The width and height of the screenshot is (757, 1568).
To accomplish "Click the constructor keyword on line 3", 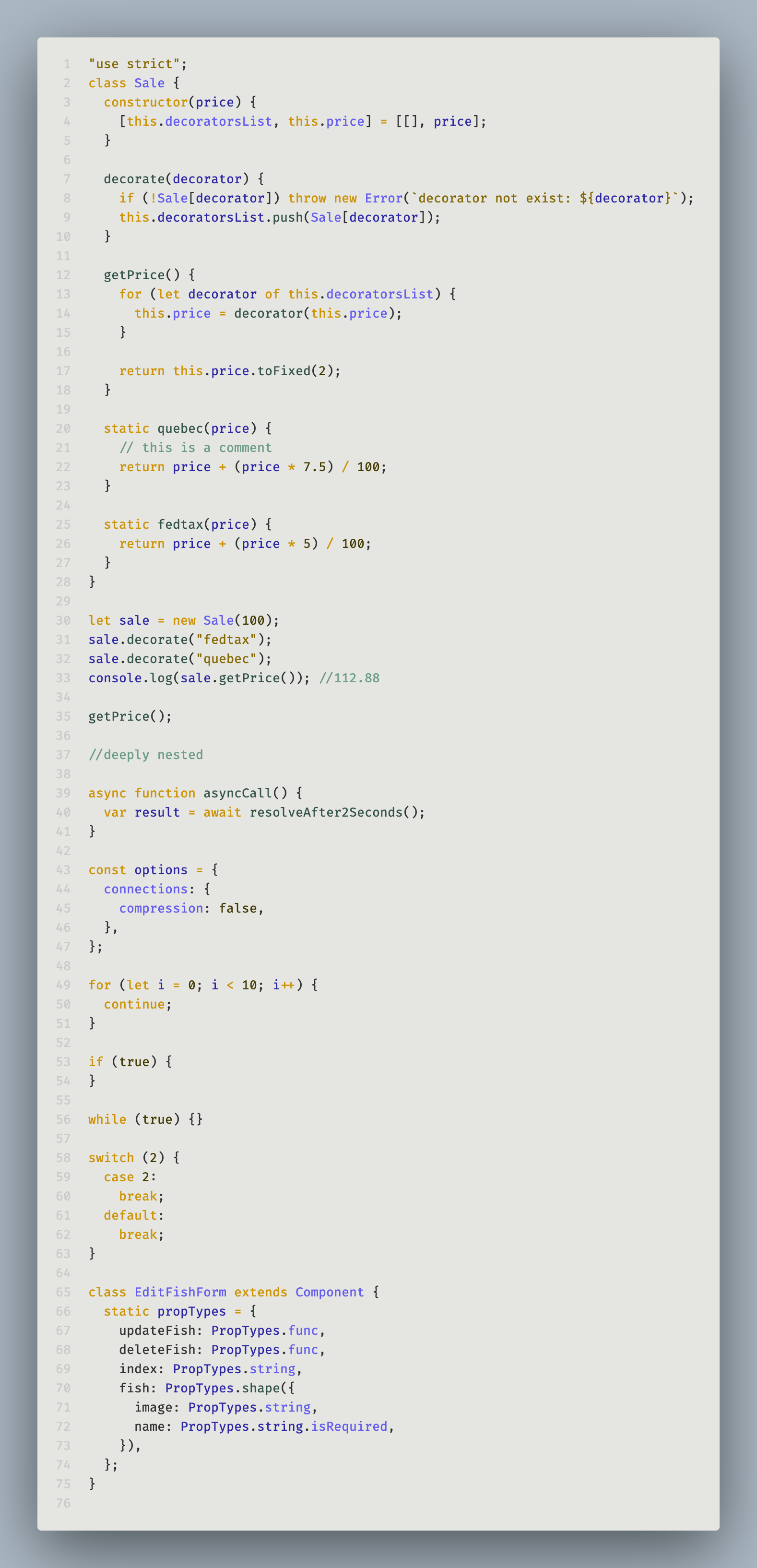I will click(x=146, y=102).
